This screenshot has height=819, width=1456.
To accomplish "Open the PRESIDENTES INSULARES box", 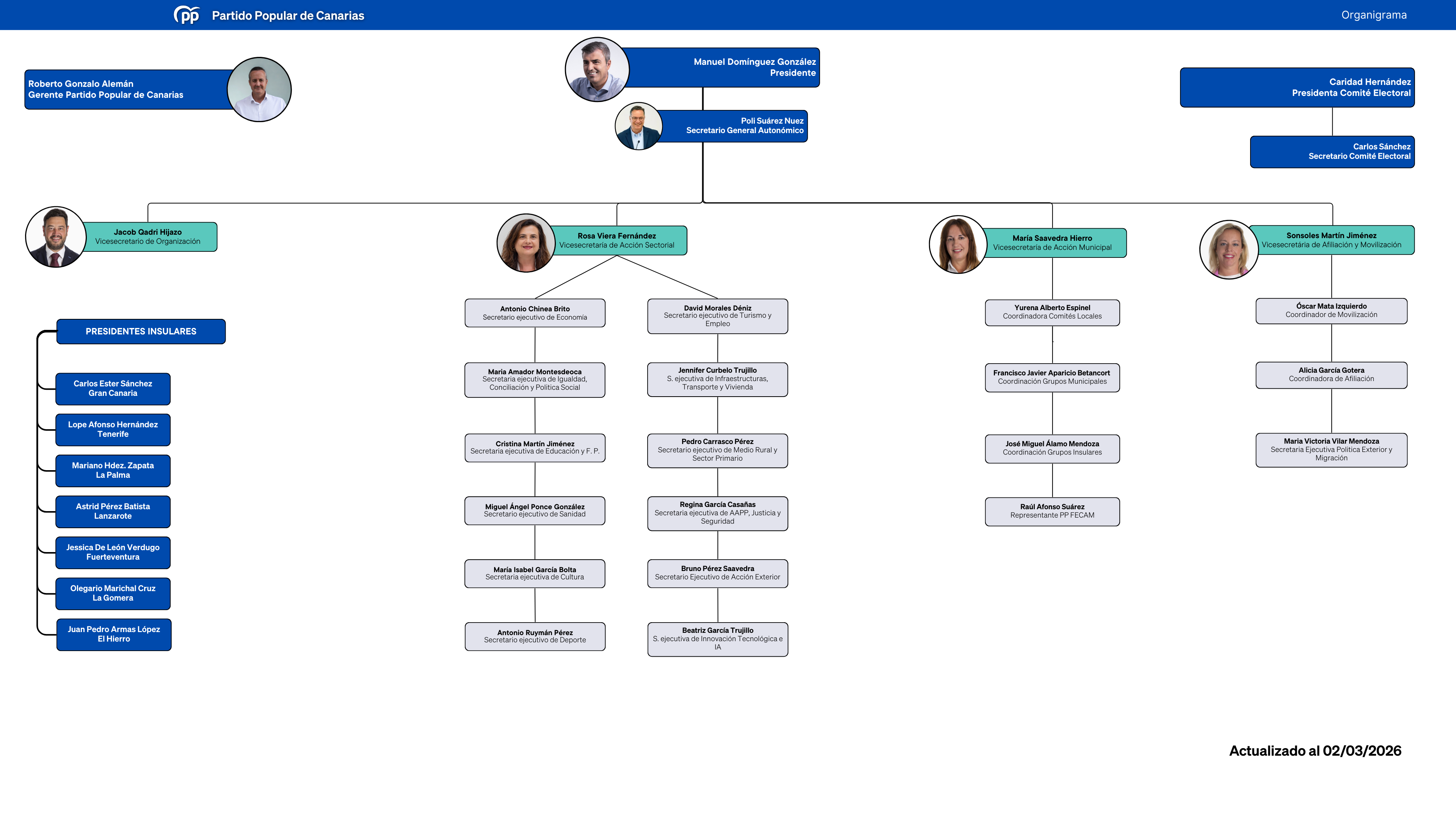I will (141, 331).
